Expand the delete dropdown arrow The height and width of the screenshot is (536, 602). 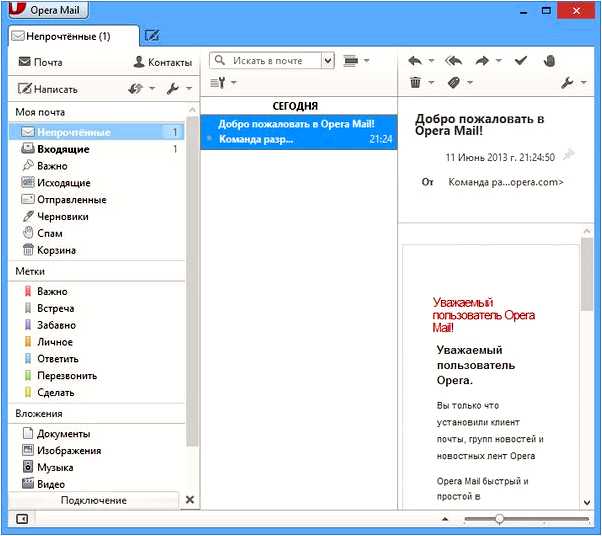tap(431, 82)
